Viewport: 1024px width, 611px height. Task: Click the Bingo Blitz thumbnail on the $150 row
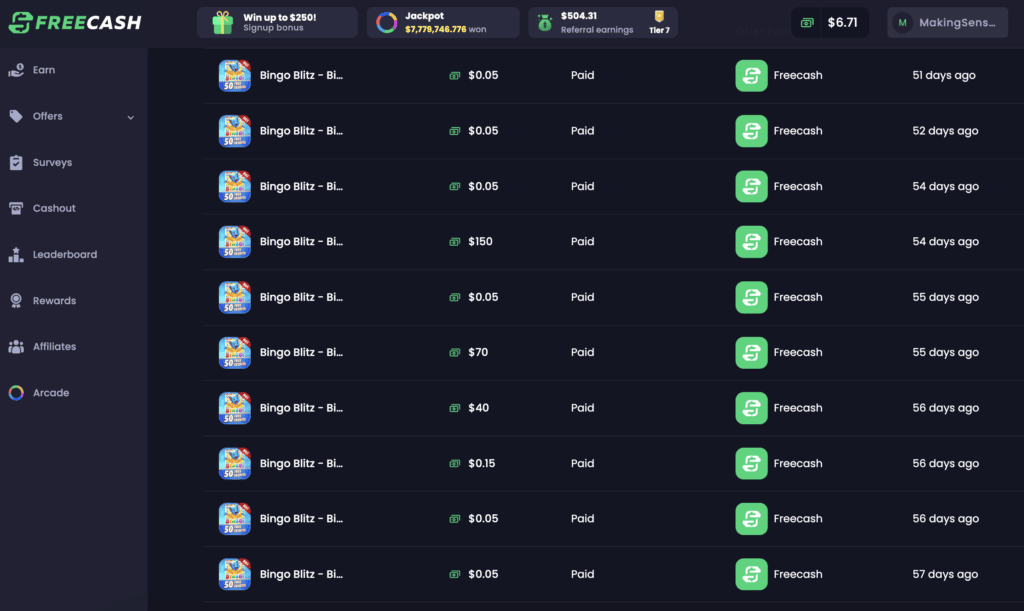[x=235, y=241]
